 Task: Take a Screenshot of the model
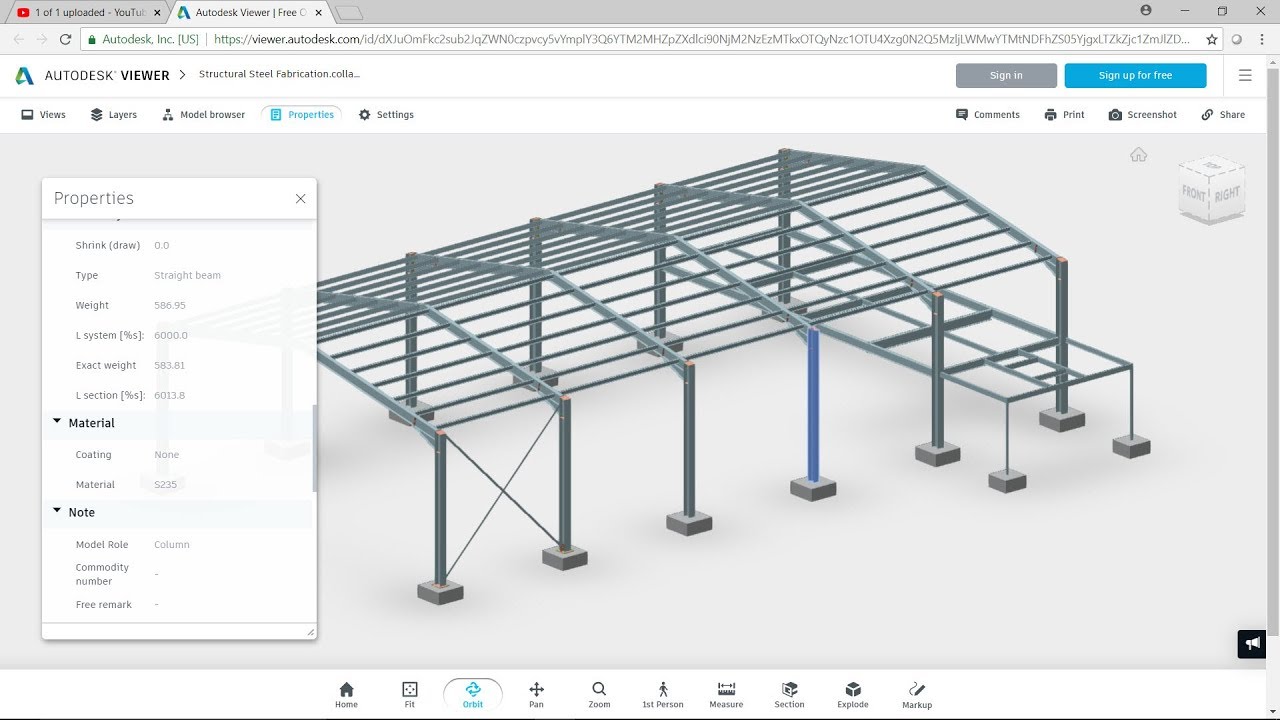coord(1142,114)
